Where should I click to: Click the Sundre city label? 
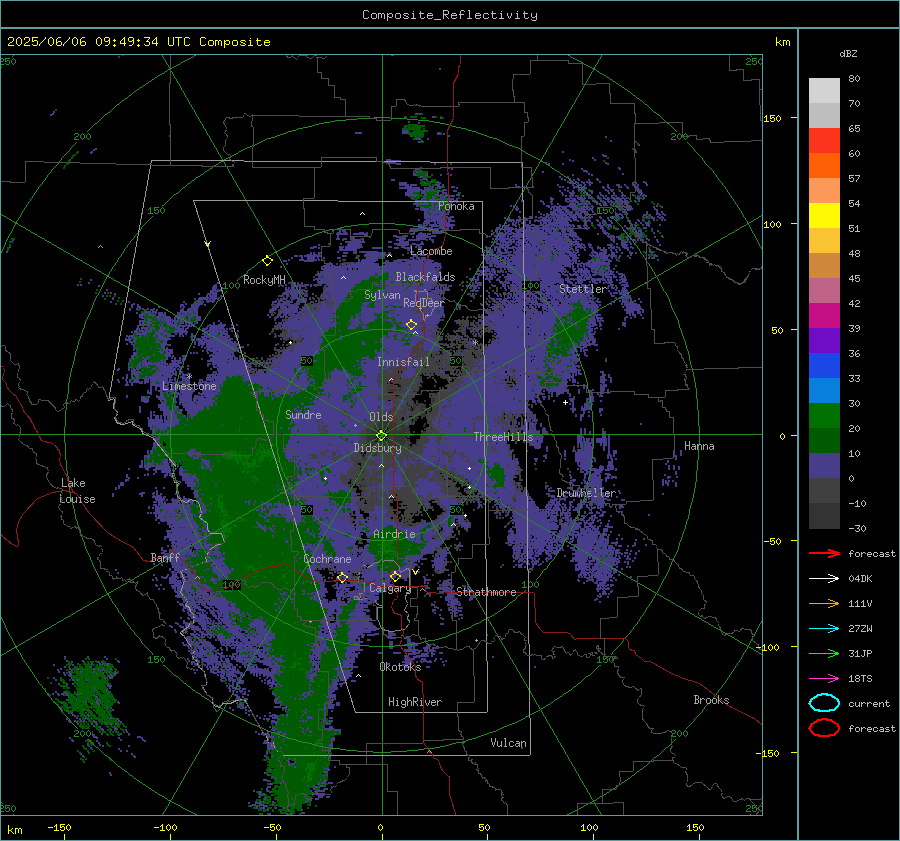tap(303, 414)
